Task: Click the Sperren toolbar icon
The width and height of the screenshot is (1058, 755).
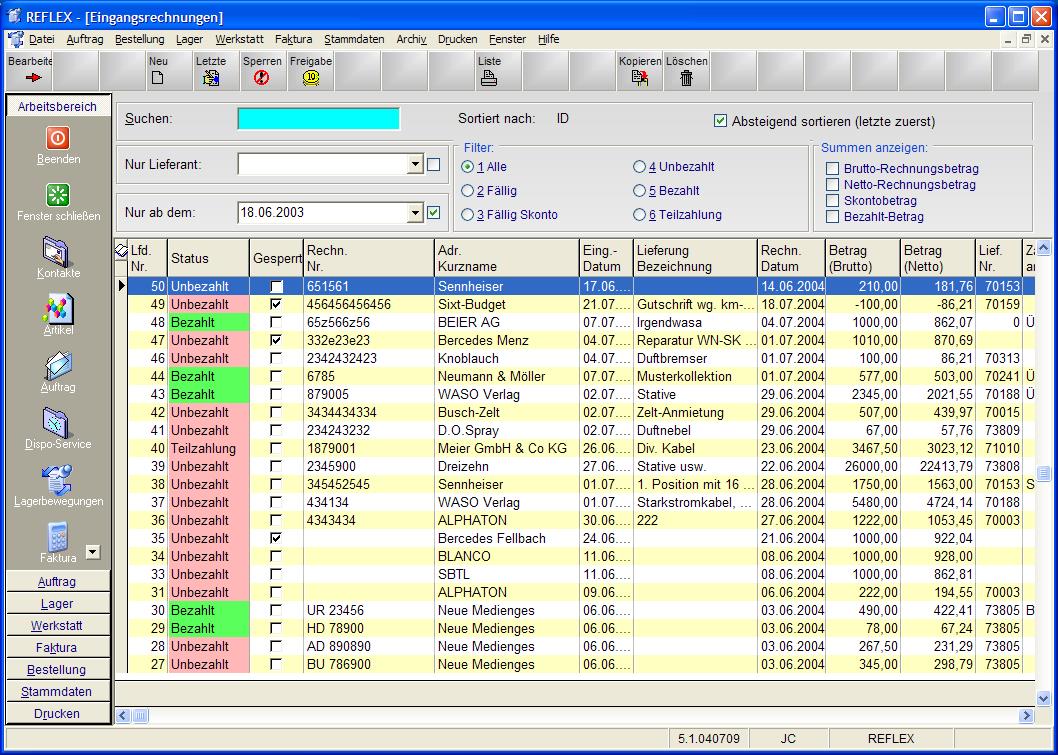Action: [x=262, y=78]
